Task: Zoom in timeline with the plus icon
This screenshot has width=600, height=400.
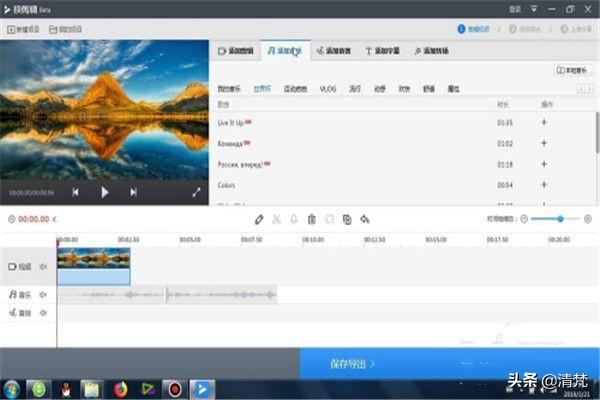Action: [x=588, y=219]
